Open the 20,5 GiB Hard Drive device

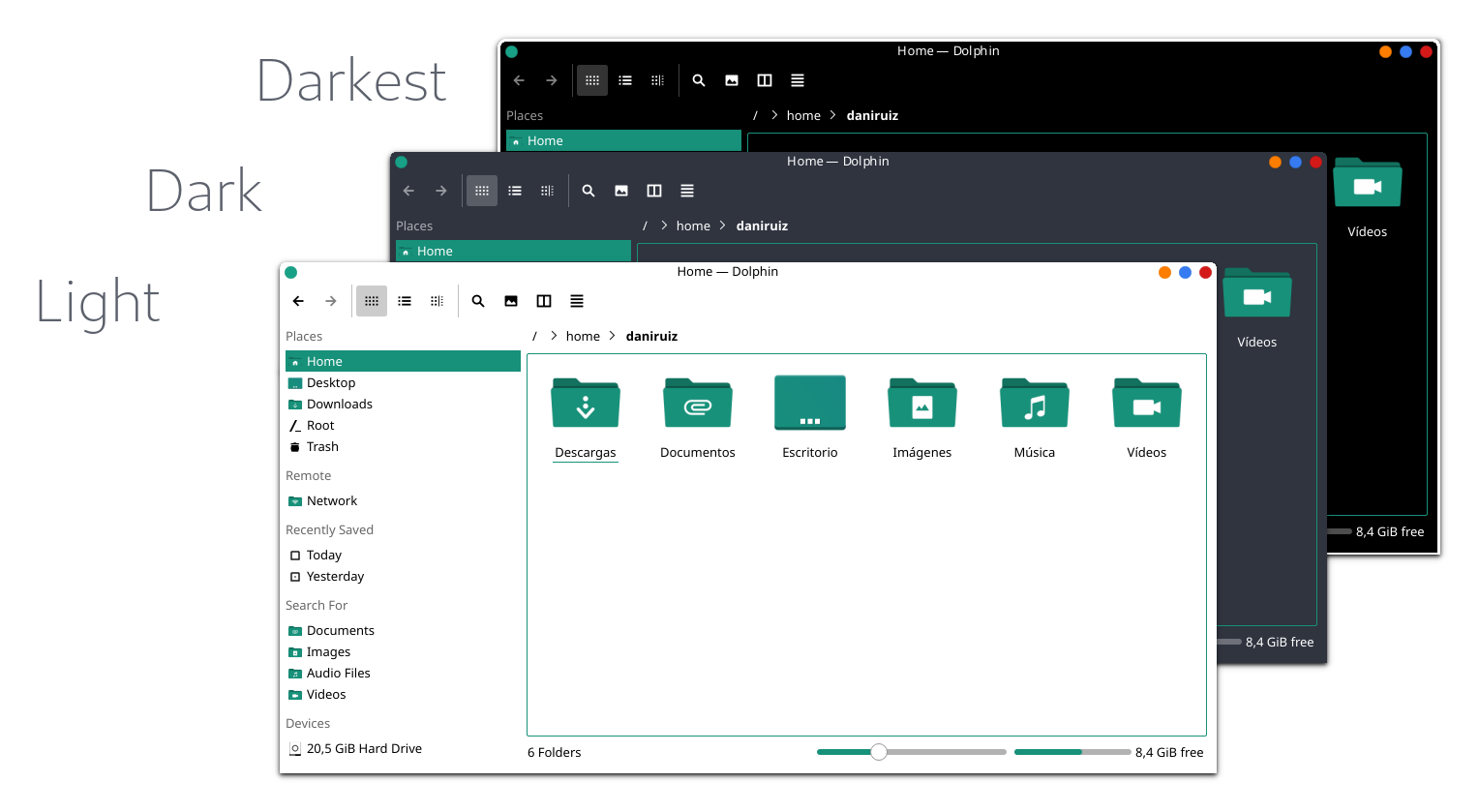(x=403, y=748)
